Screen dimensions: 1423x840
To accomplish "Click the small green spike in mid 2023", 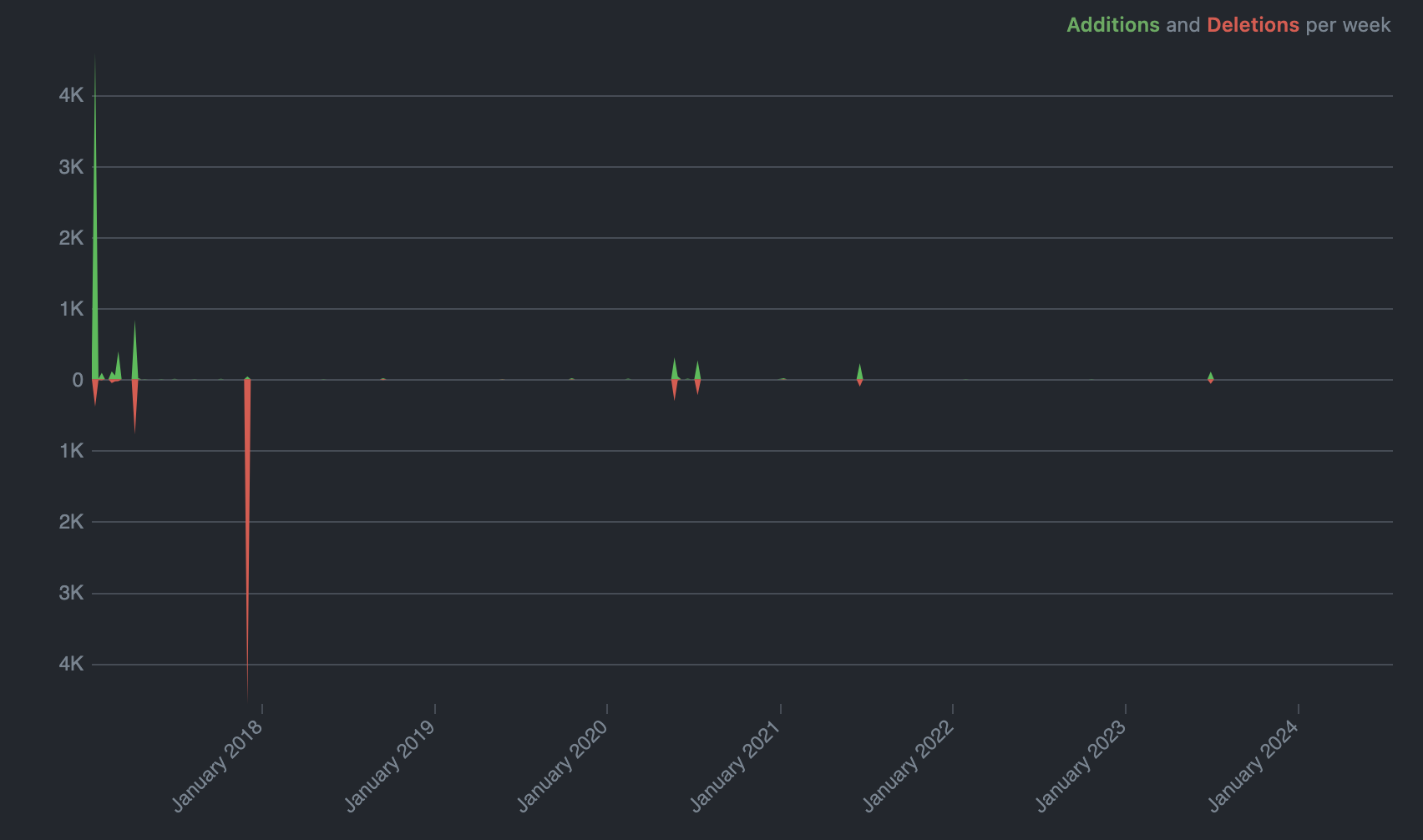I will tap(1210, 376).
